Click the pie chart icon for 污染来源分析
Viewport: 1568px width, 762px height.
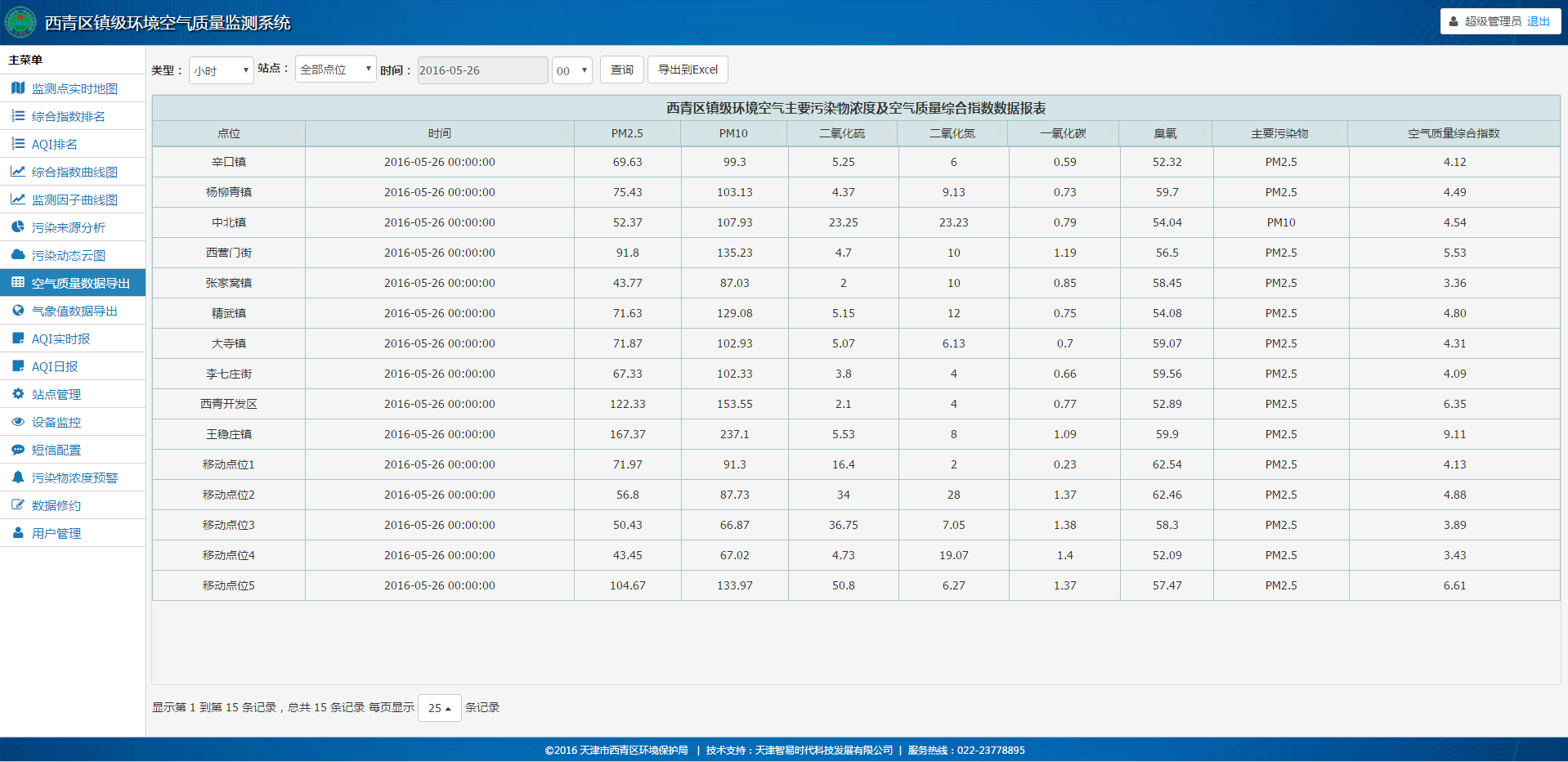tap(18, 227)
